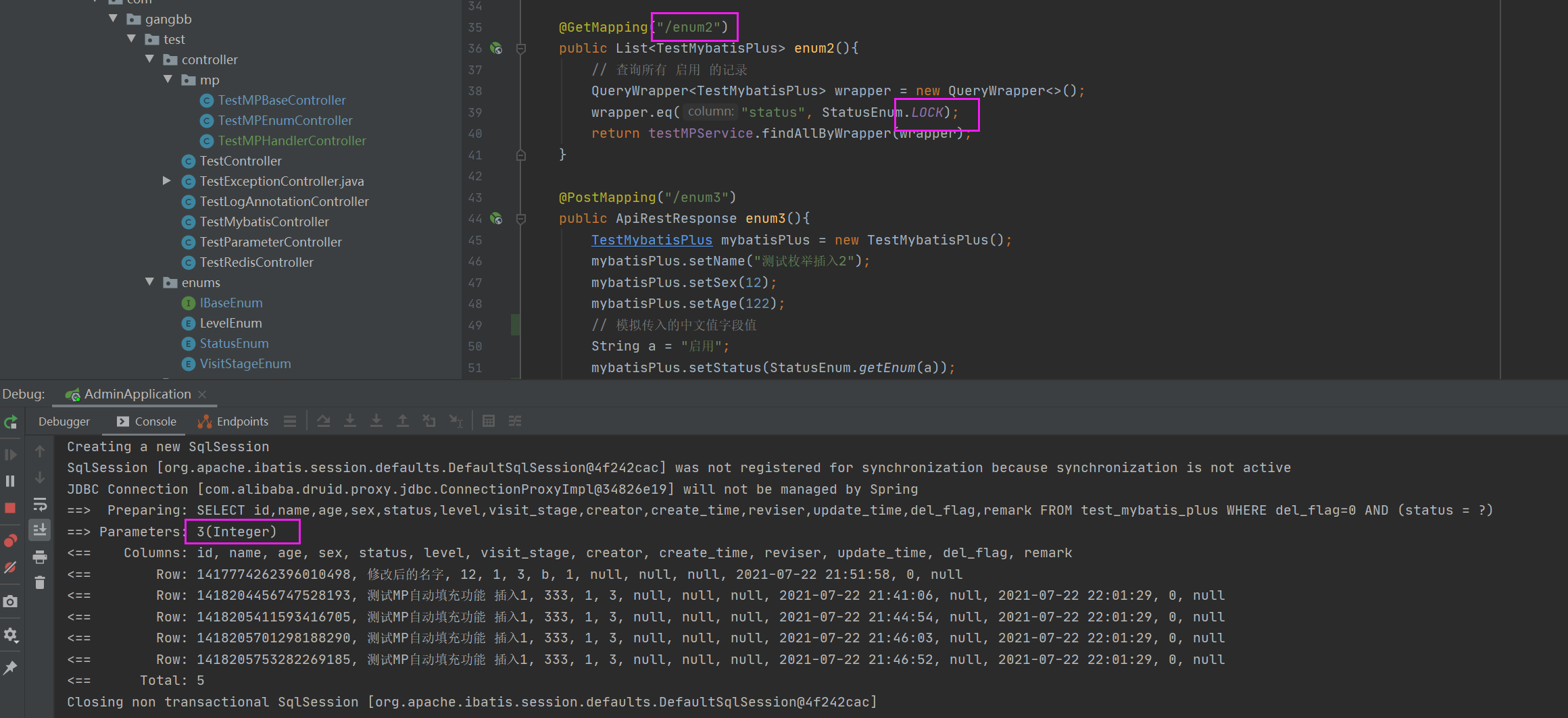Rerun AdminApplication debug session

(11, 422)
